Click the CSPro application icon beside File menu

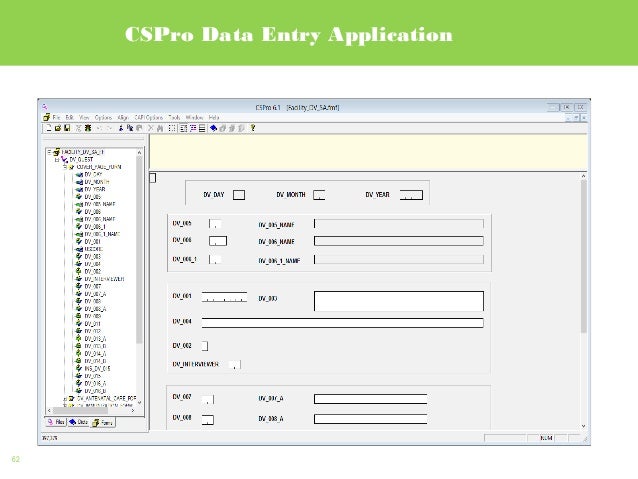(47, 117)
